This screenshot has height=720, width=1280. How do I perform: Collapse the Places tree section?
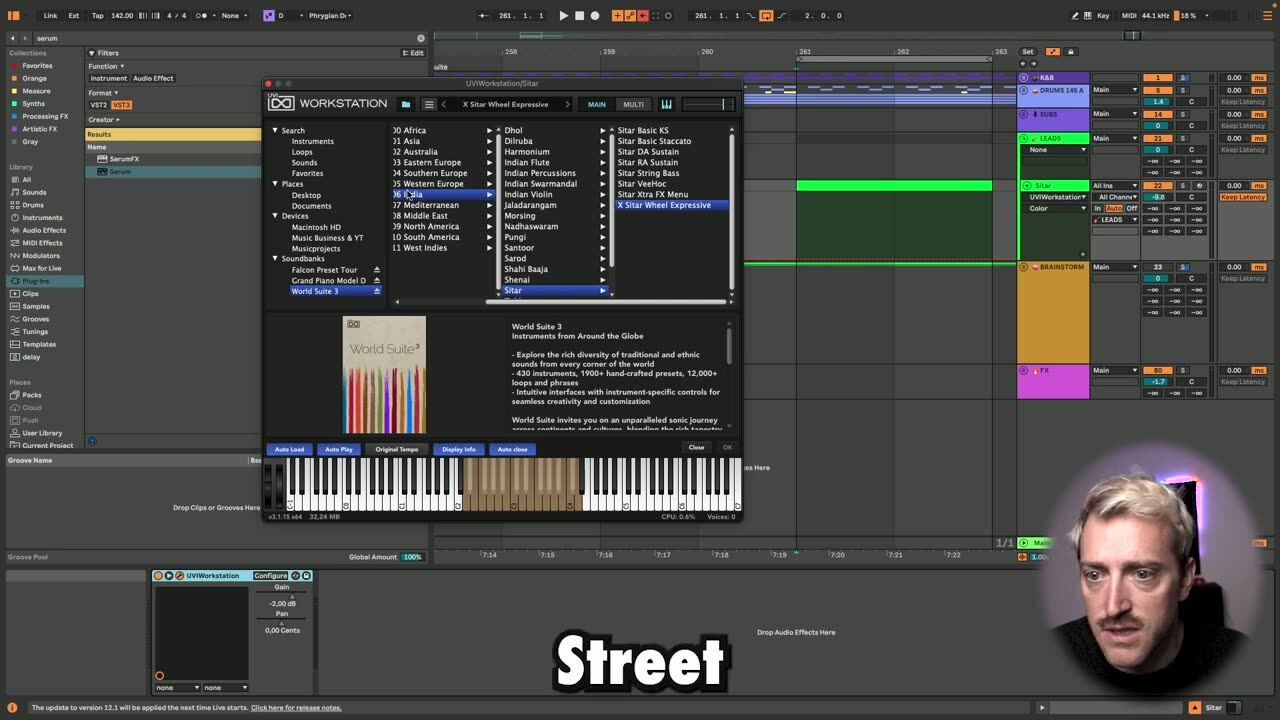pyautogui.click(x=275, y=184)
